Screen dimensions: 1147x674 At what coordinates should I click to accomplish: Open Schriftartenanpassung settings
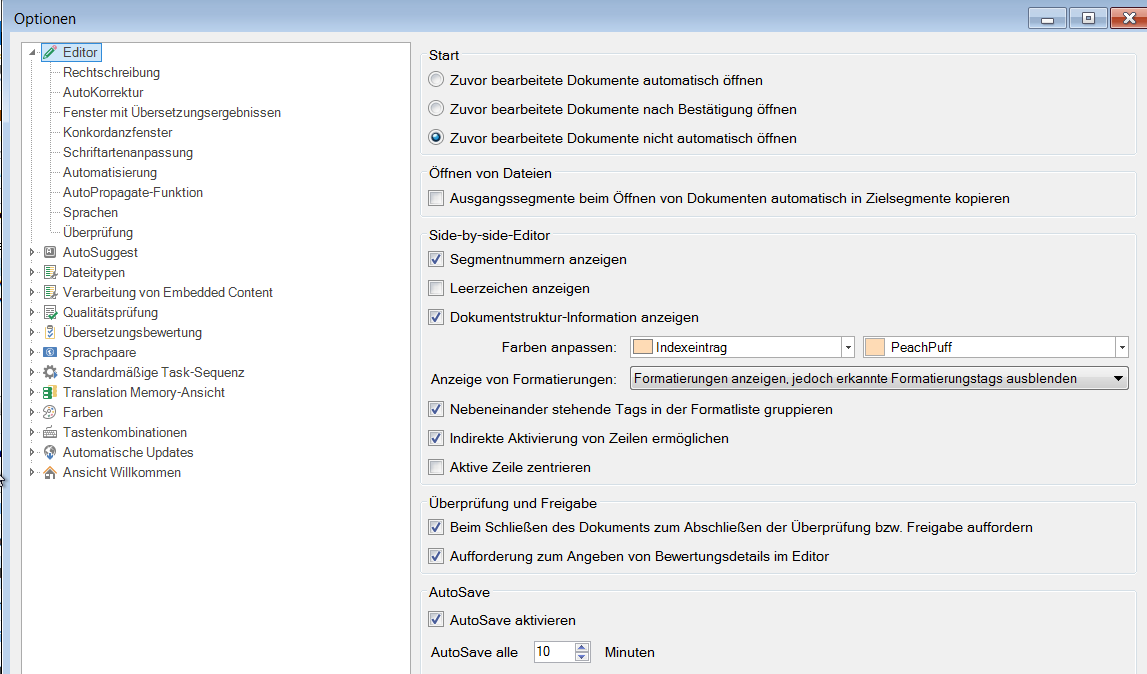(128, 152)
